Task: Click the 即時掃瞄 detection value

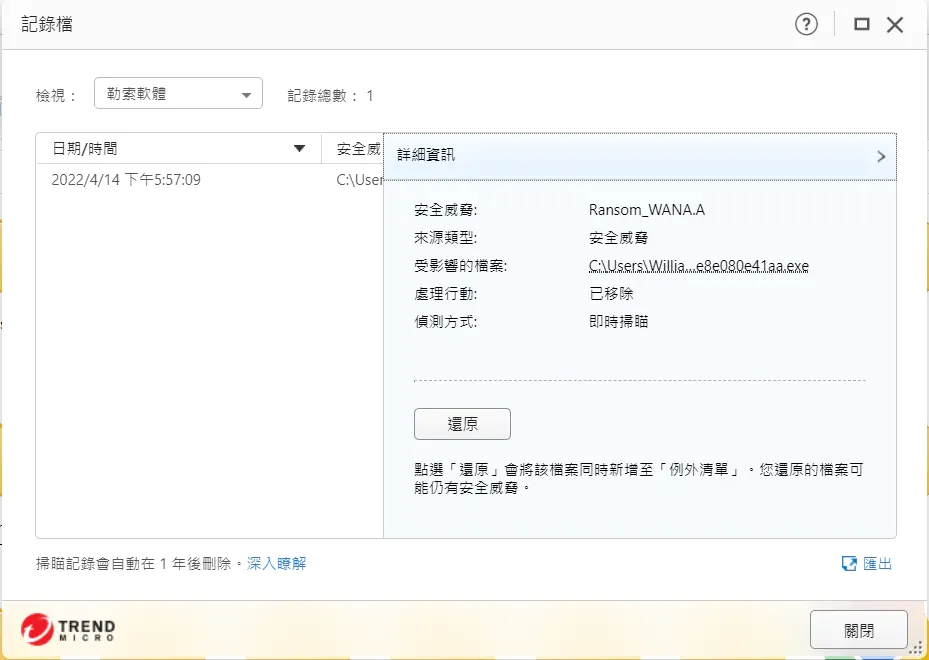Action: tap(619, 321)
